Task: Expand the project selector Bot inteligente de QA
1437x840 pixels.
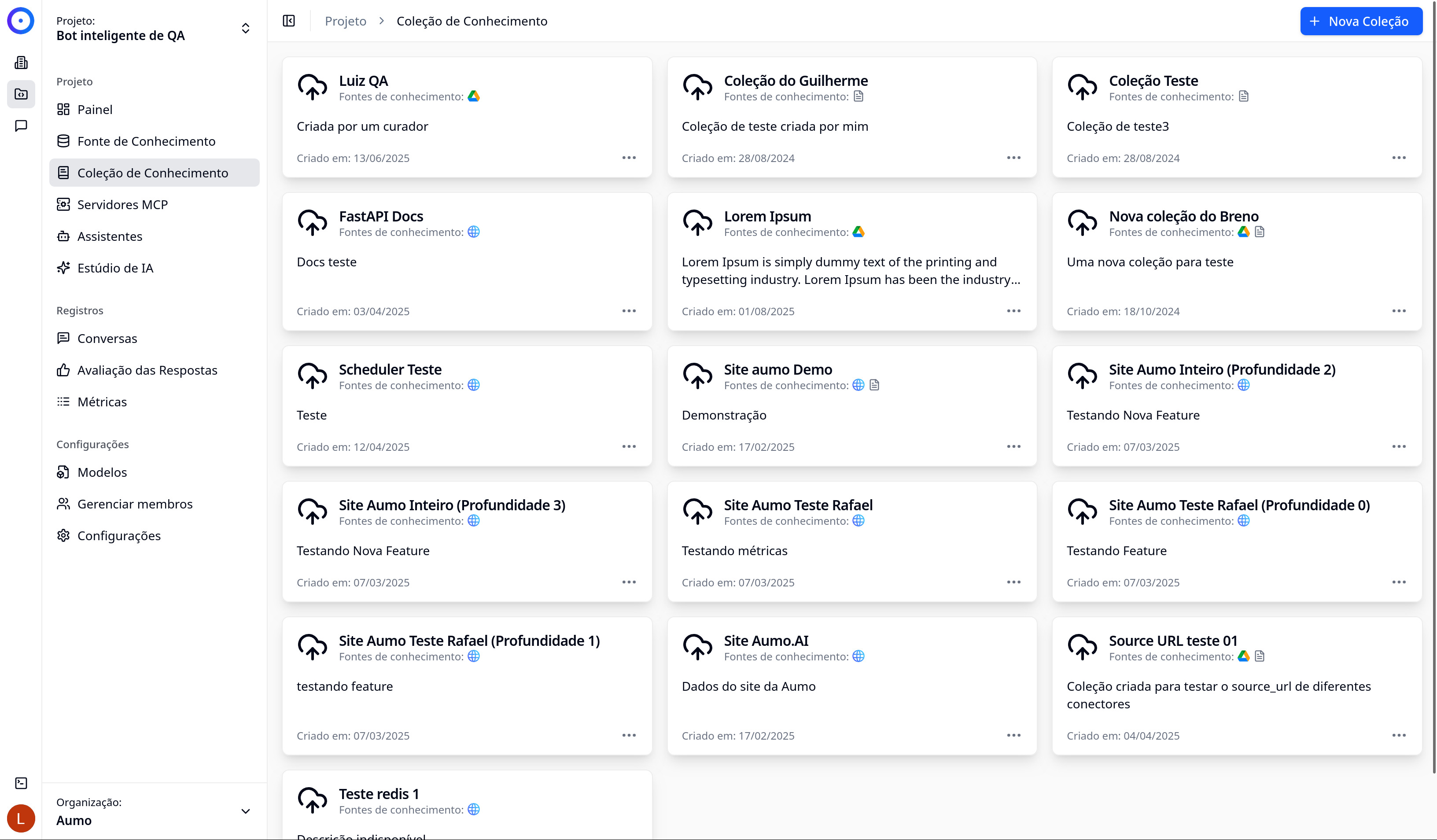Action: pyautogui.click(x=245, y=29)
